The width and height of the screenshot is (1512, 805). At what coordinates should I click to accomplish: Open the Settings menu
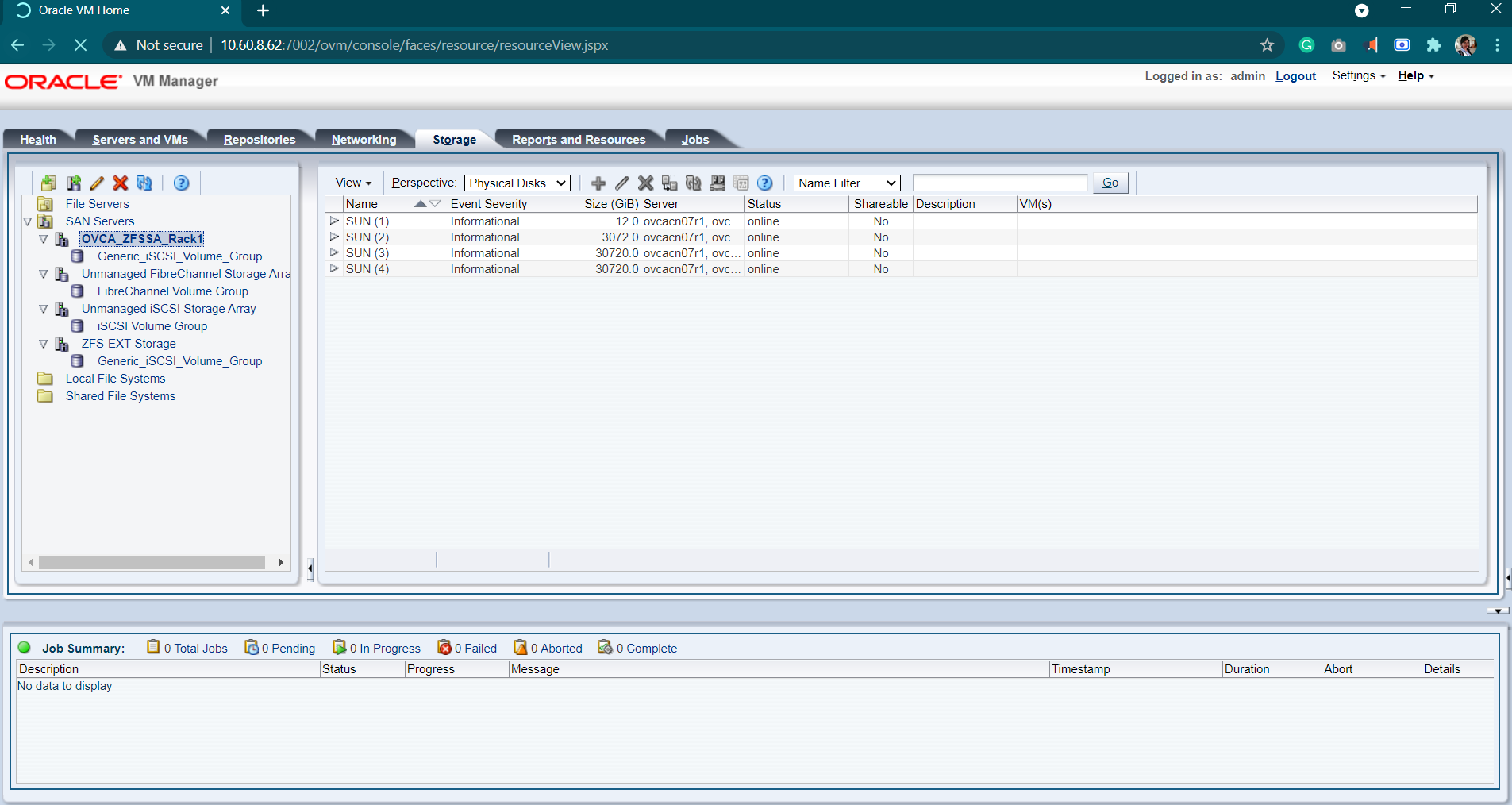(x=1359, y=75)
